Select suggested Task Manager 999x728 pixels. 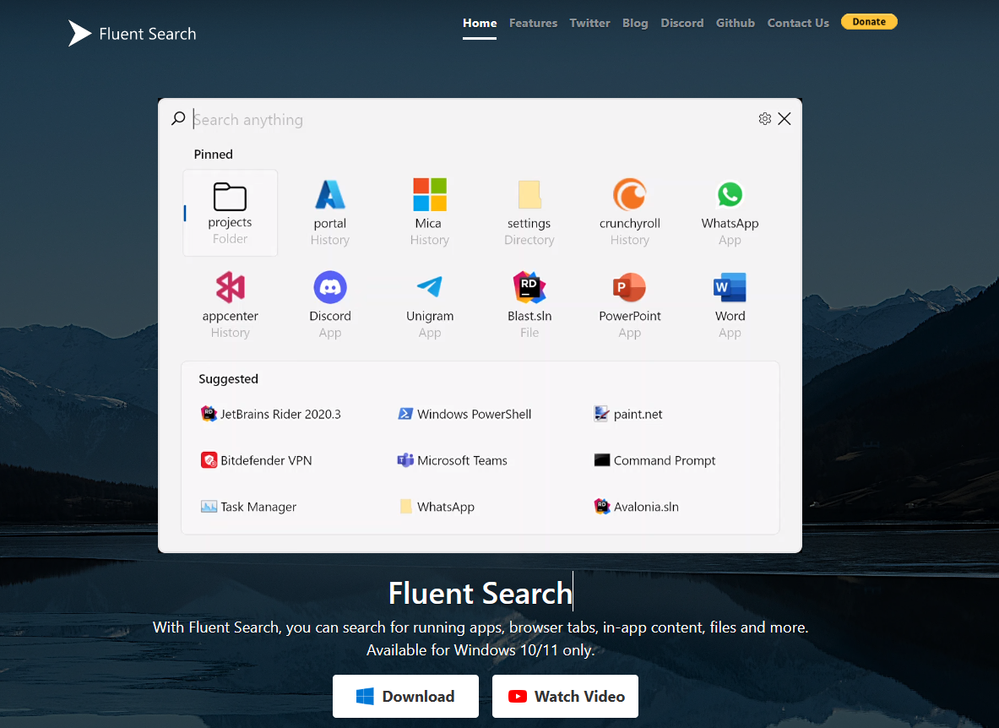click(248, 506)
